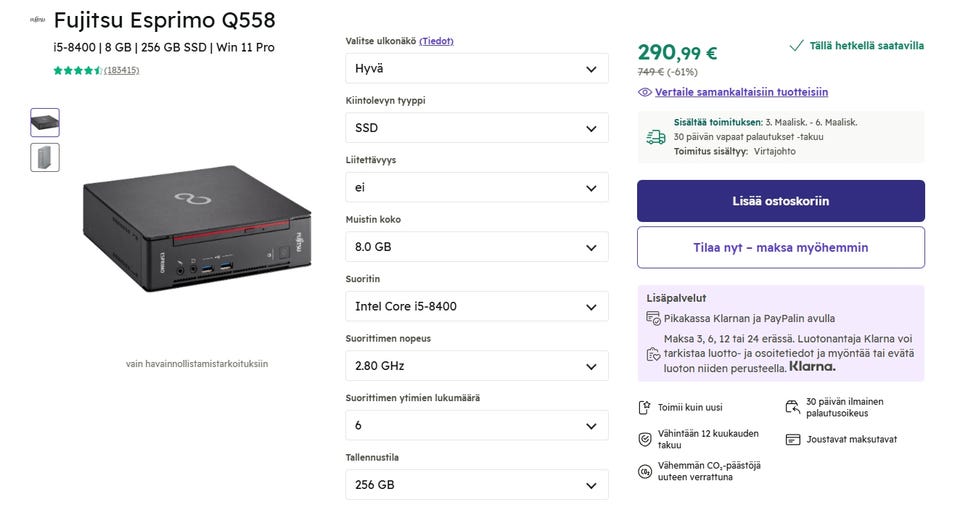This screenshot has height=510, width=960.
Task: Click the Klarna logo
Action: pos(812,367)
